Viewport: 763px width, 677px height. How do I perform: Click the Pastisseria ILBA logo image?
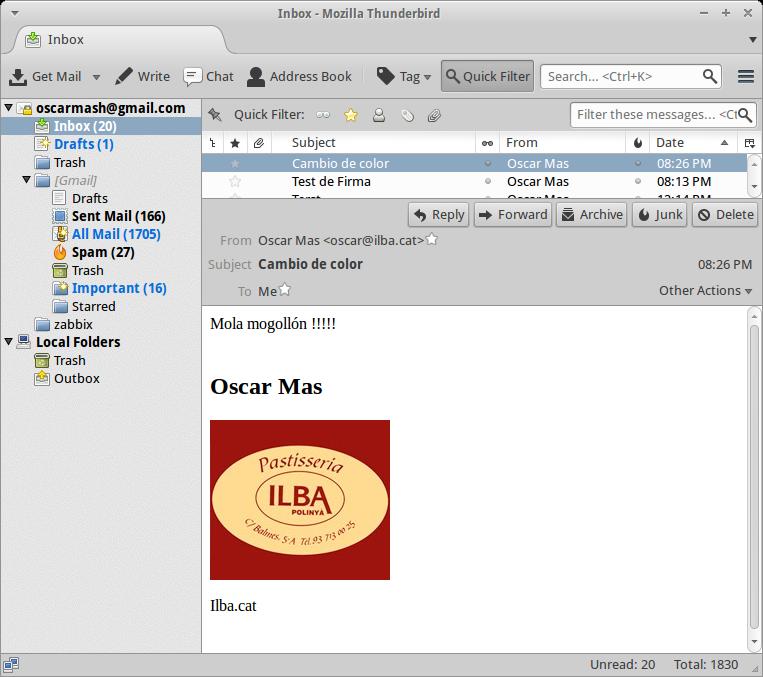300,500
